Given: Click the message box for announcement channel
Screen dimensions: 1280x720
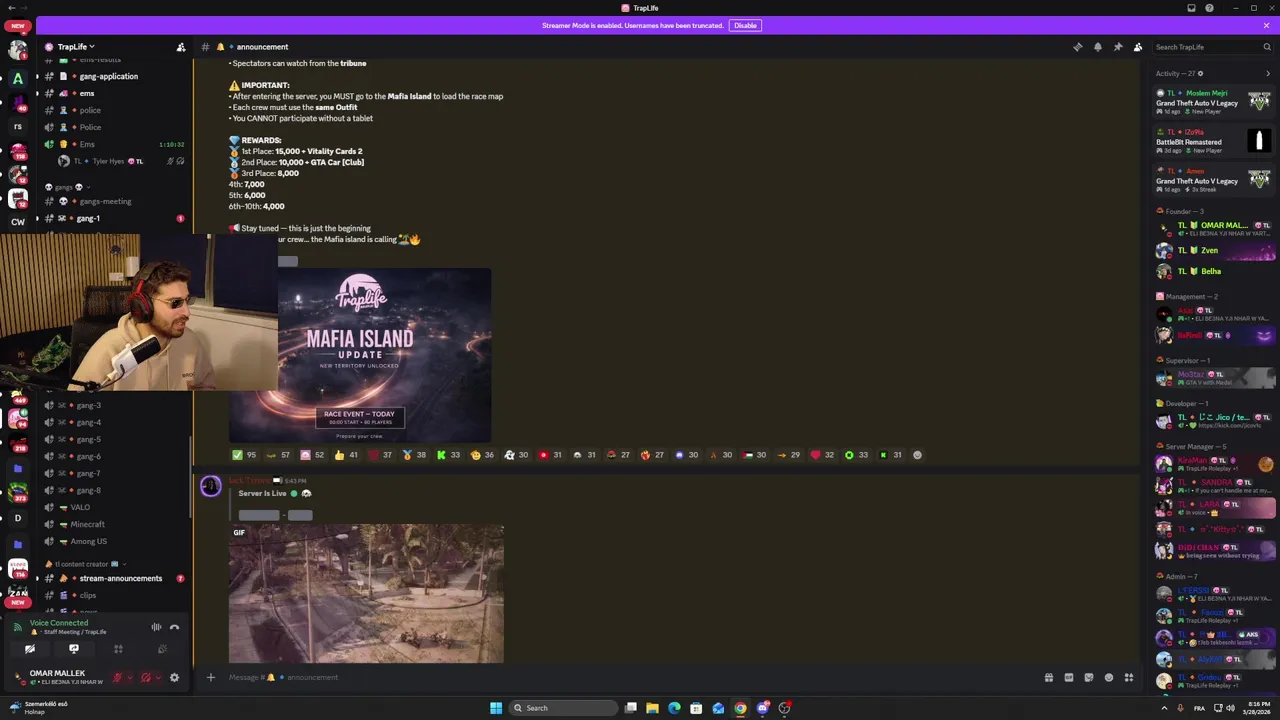Looking at the screenshot, I should [x=630, y=677].
